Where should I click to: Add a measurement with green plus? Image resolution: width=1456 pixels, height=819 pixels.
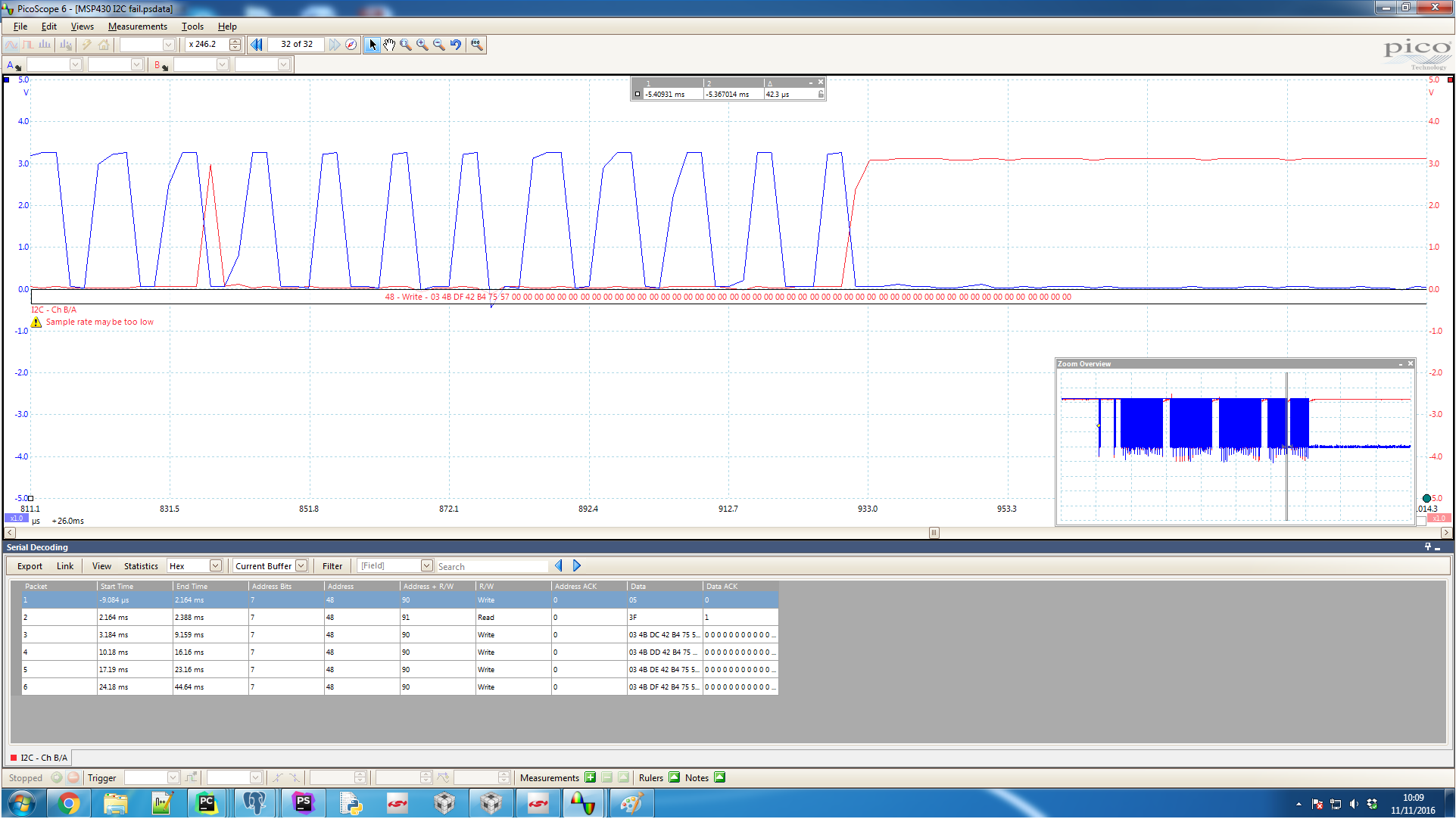point(591,777)
